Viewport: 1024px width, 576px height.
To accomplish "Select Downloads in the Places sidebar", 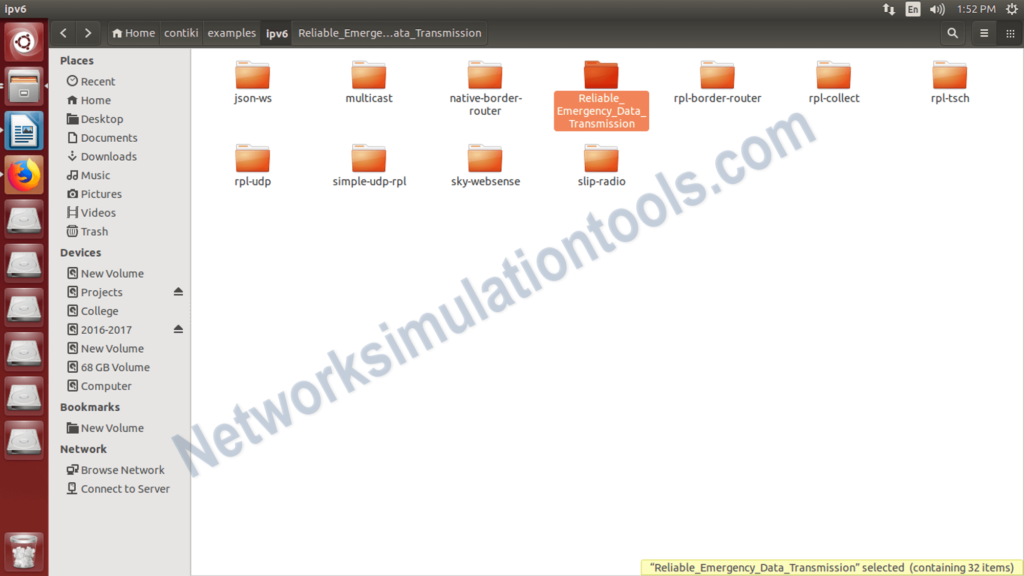I will pyautogui.click(x=103, y=156).
